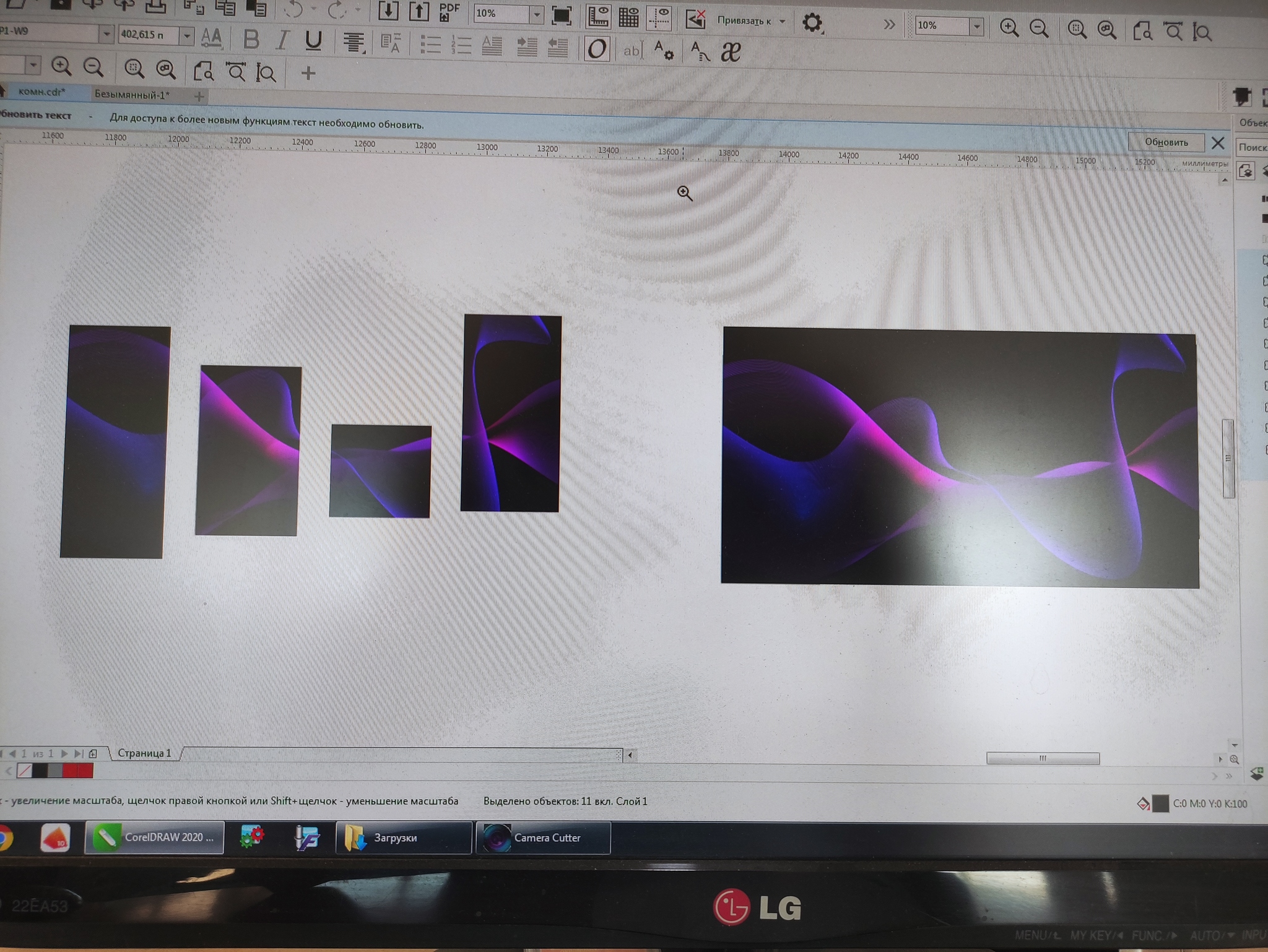
Task: Select the black swatch in document palette
Action: point(40,771)
